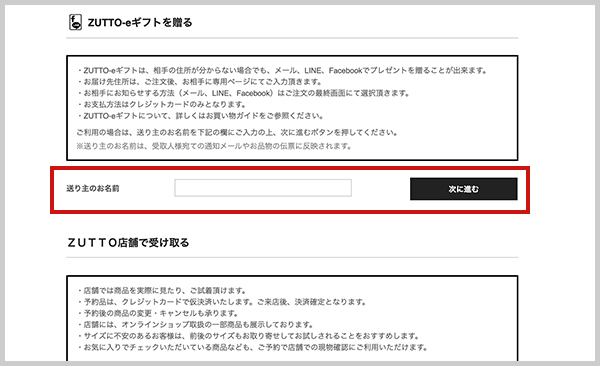Click the 次に進む button

click(x=464, y=189)
